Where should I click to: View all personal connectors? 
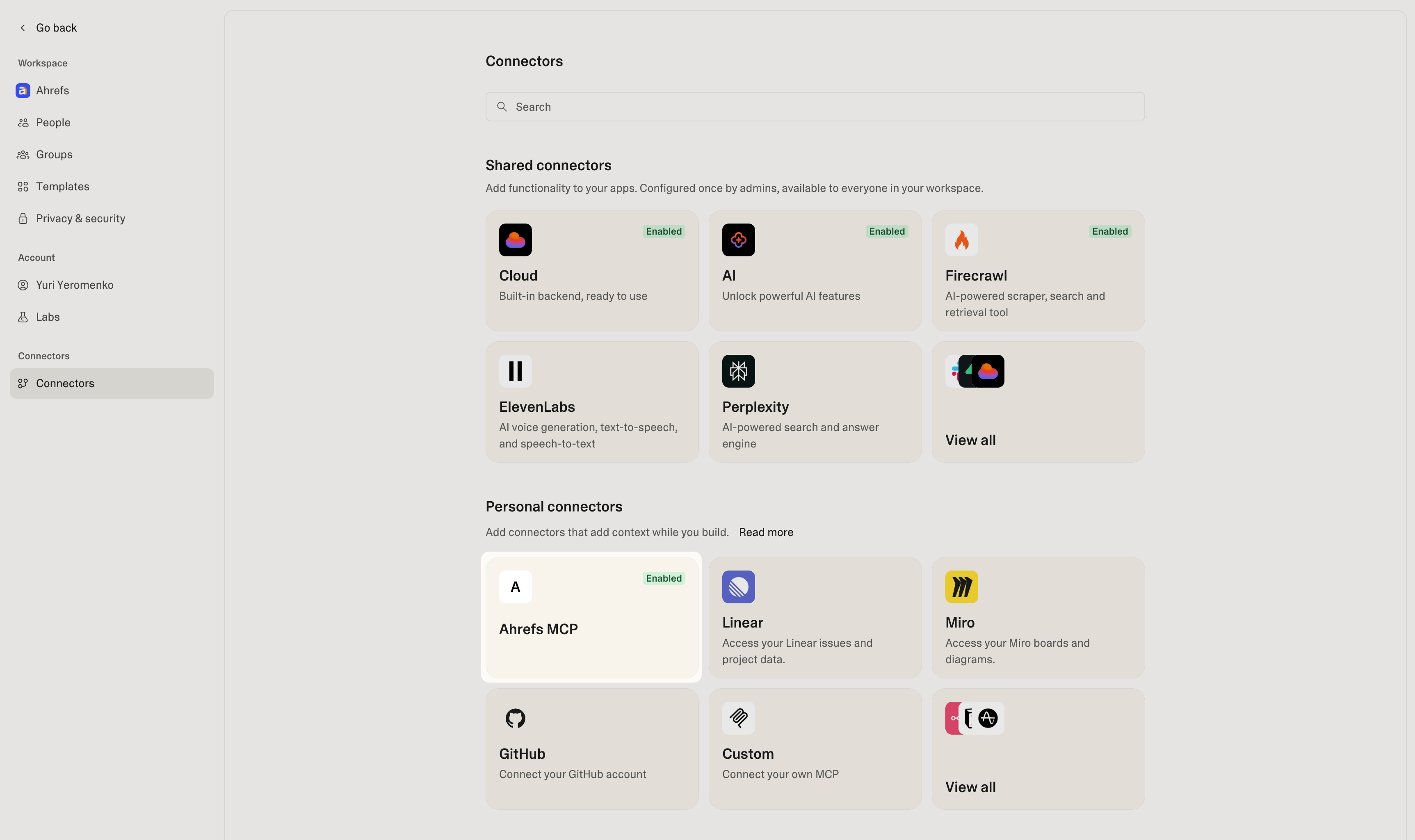(970, 787)
